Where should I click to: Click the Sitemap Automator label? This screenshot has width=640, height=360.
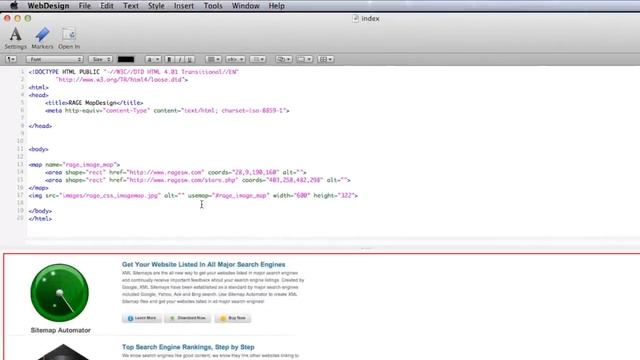(60, 330)
